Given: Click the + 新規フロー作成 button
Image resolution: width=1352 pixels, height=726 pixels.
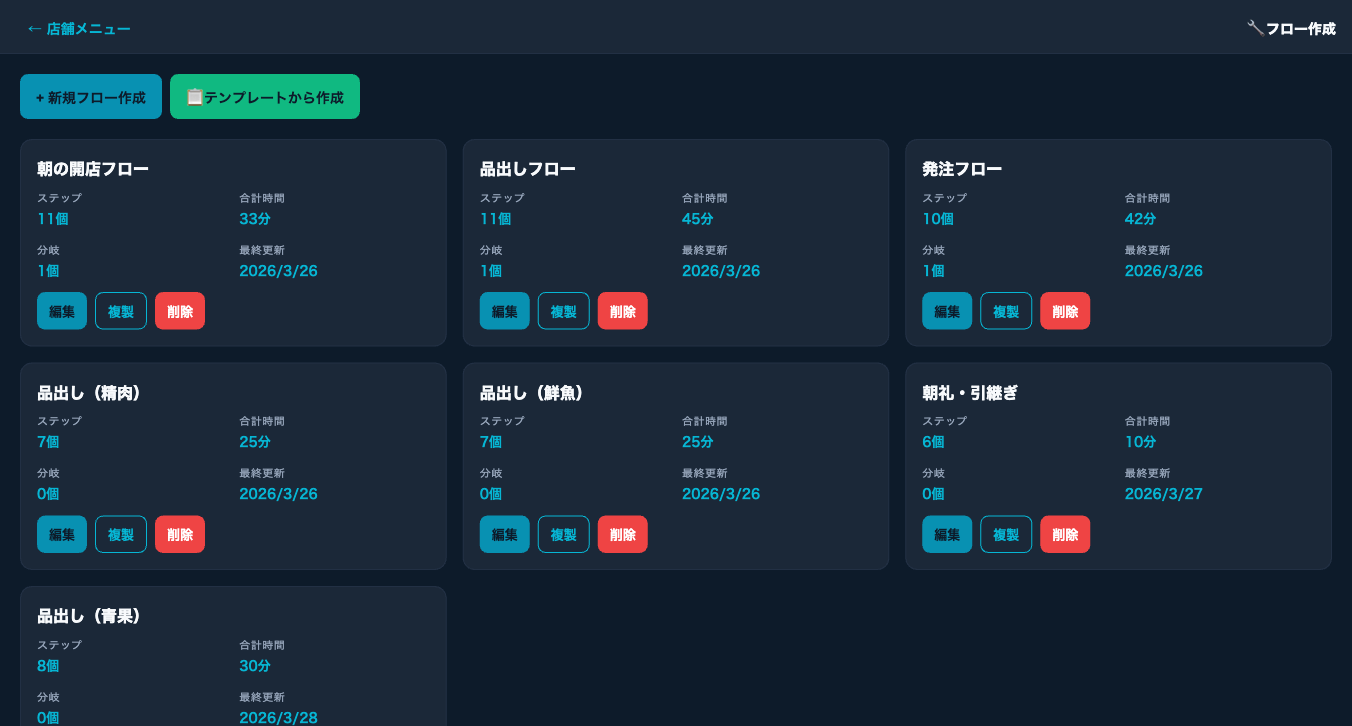Looking at the screenshot, I should pyautogui.click(x=91, y=97).
